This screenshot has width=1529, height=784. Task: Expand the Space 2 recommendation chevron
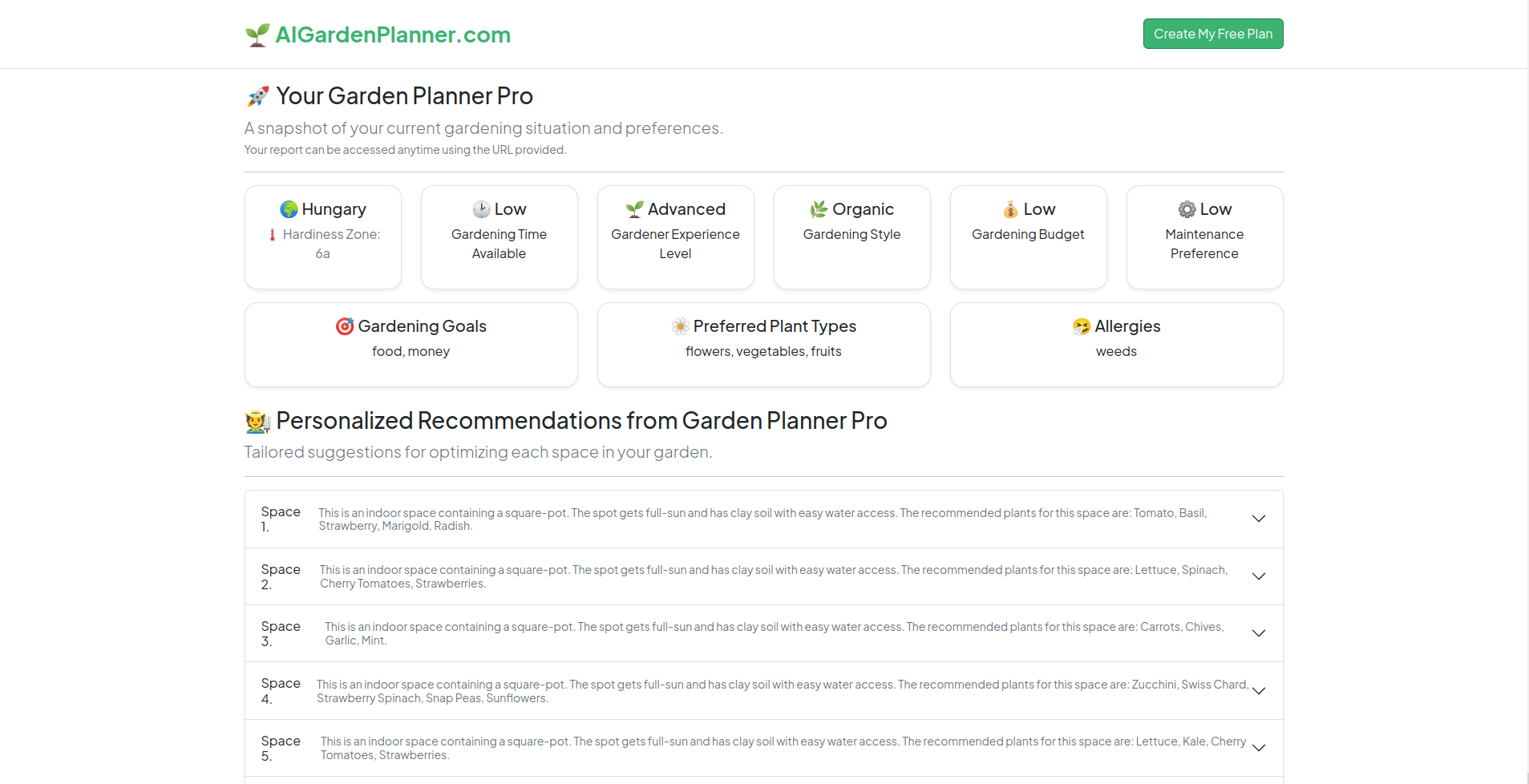(x=1259, y=576)
